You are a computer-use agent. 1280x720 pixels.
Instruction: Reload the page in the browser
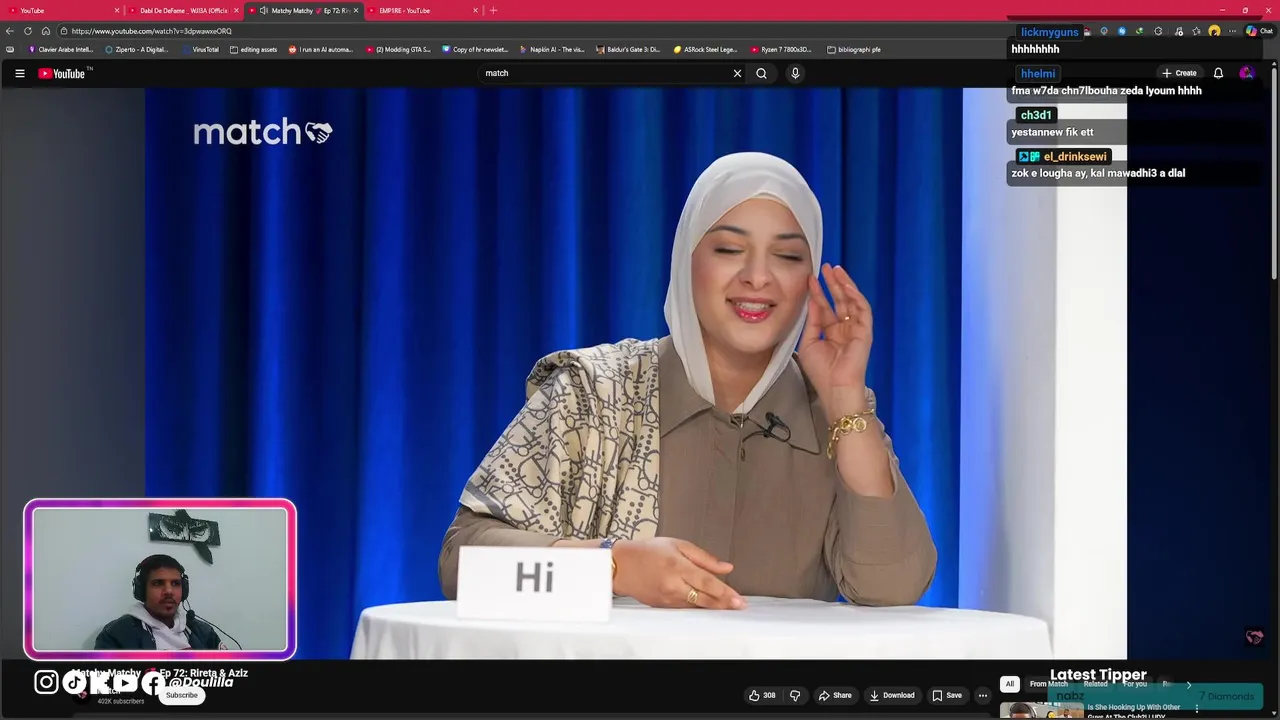coord(28,31)
